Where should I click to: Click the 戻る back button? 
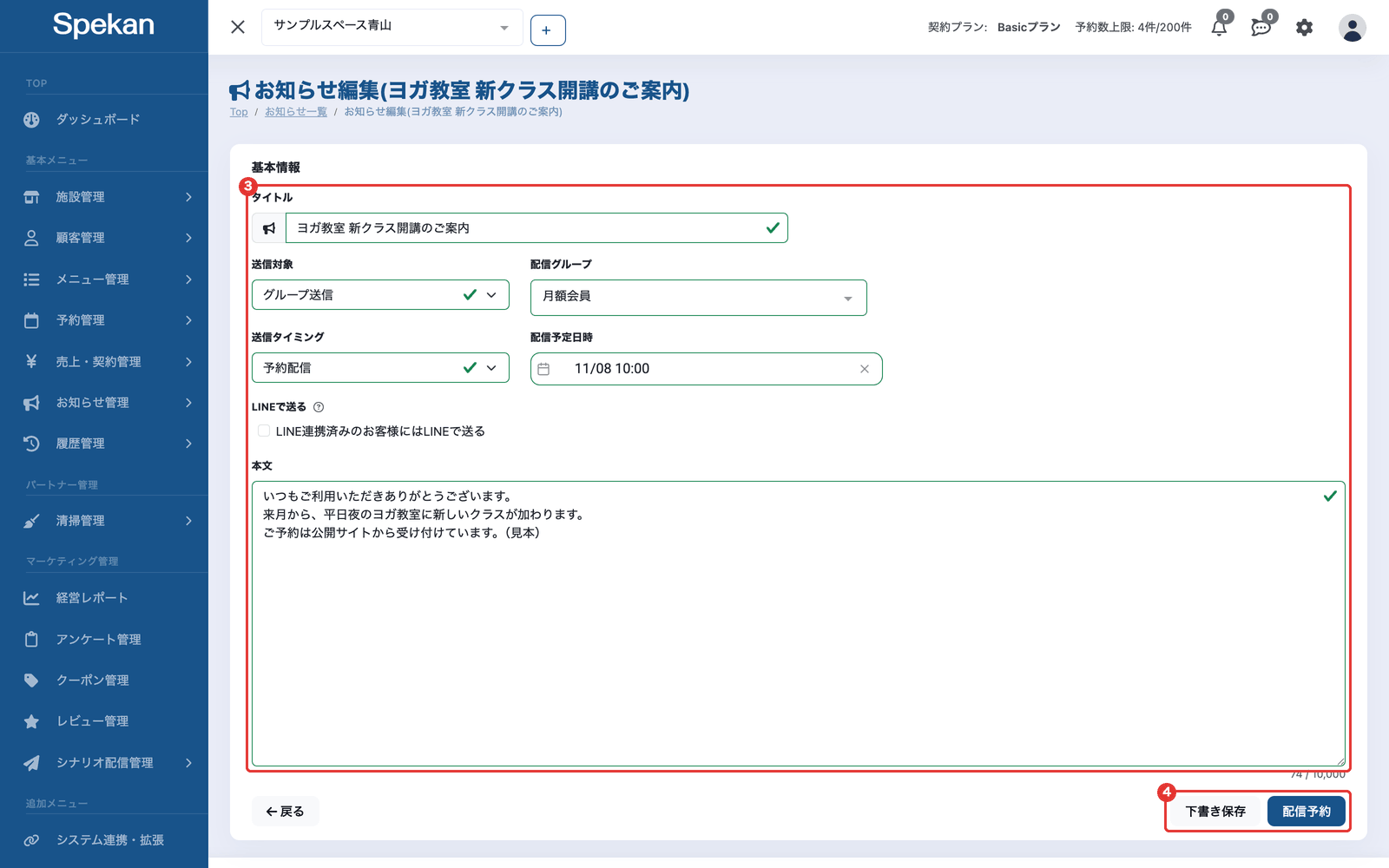coord(286,812)
